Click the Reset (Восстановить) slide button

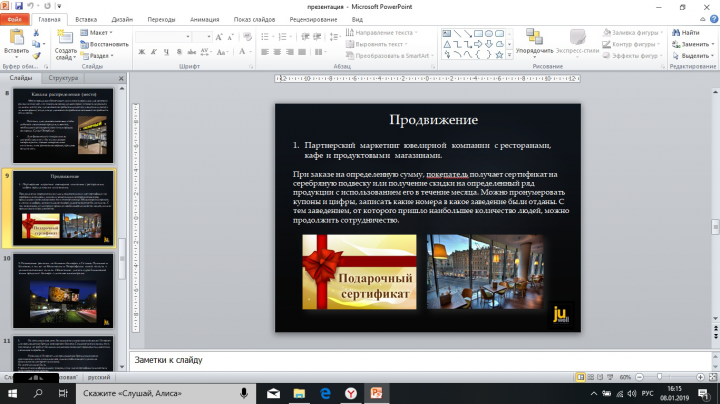tap(104, 44)
